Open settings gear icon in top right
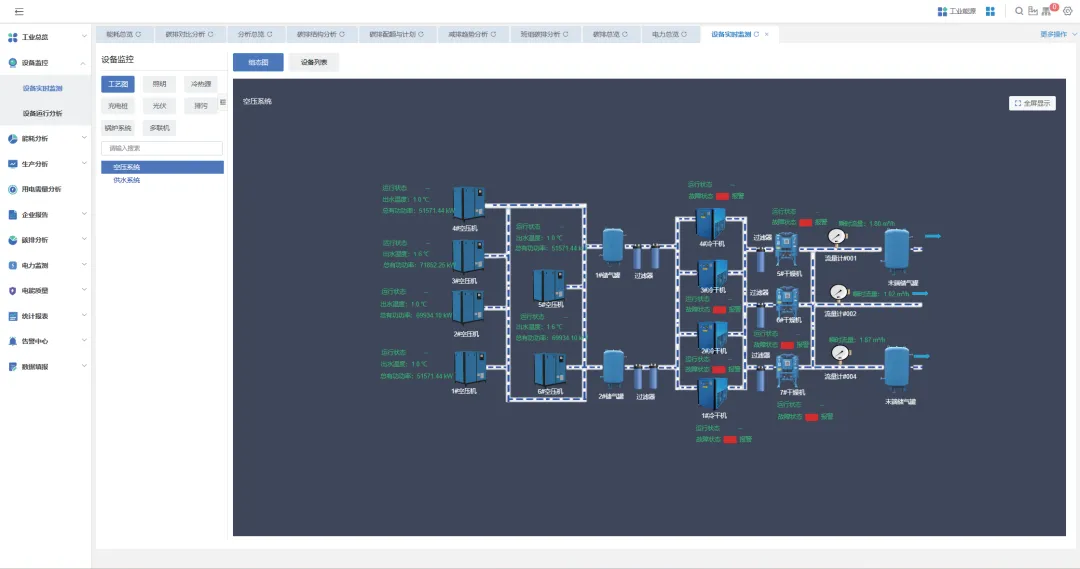This screenshot has height=569, width=1080. [x=1066, y=11]
